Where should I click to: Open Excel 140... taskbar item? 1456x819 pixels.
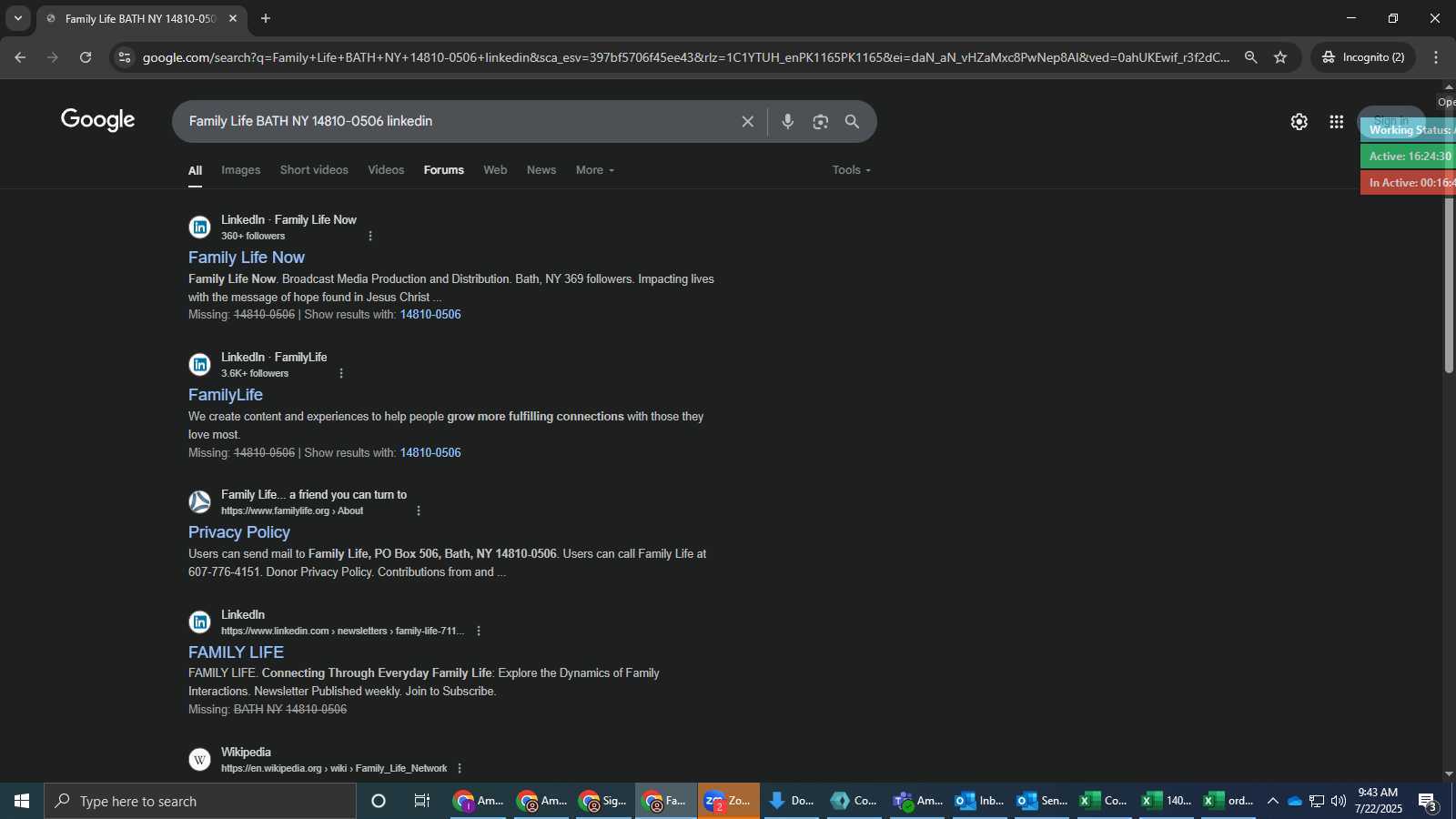tap(1167, 801)
